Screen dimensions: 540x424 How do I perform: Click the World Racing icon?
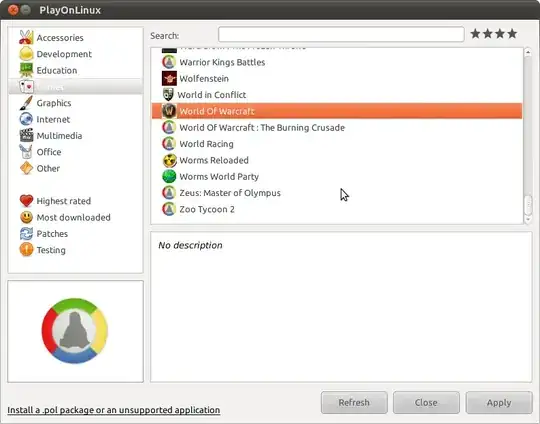pos(169,144)
